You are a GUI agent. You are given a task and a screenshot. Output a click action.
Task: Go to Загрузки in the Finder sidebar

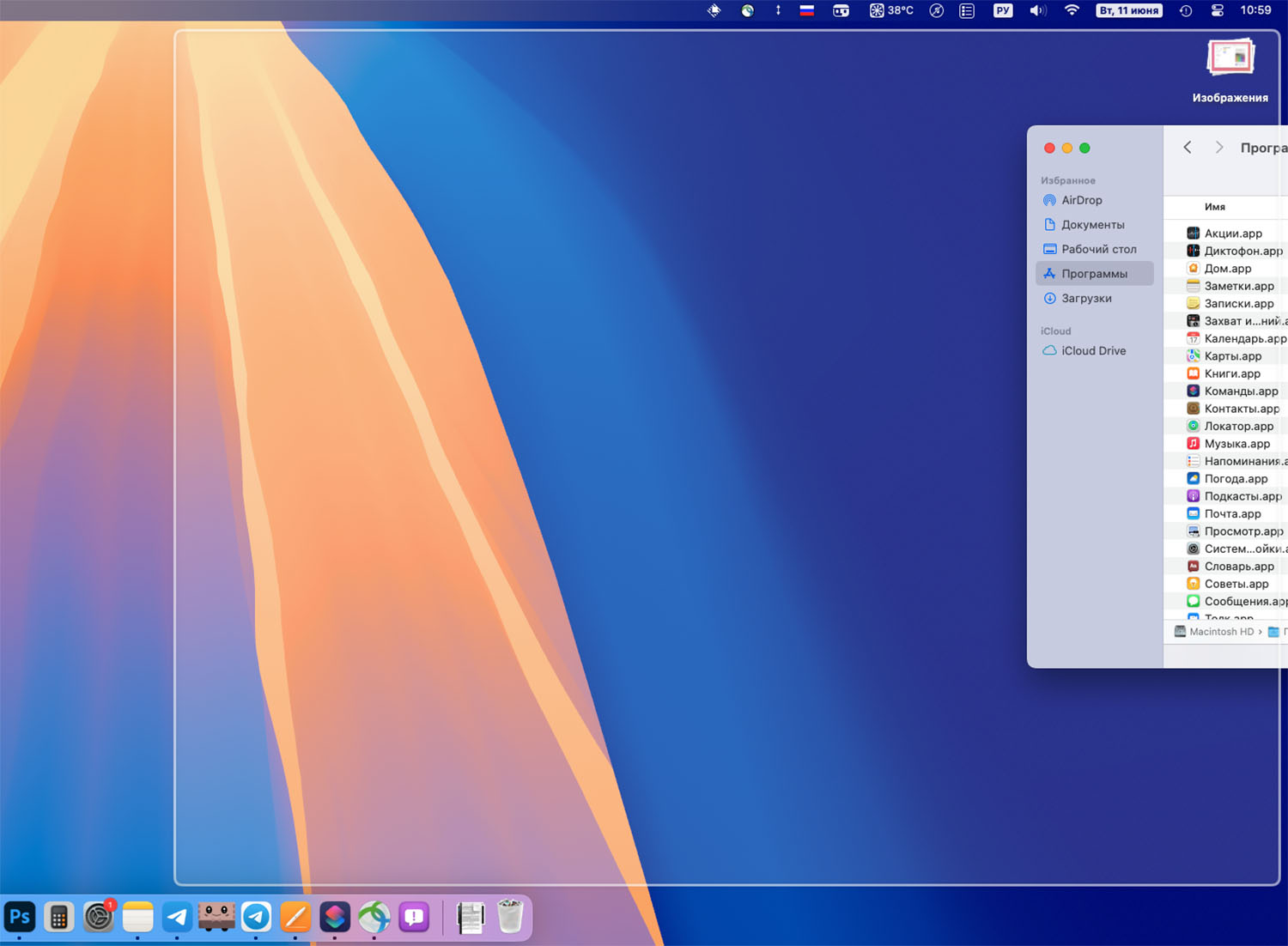coord(1086,298)
